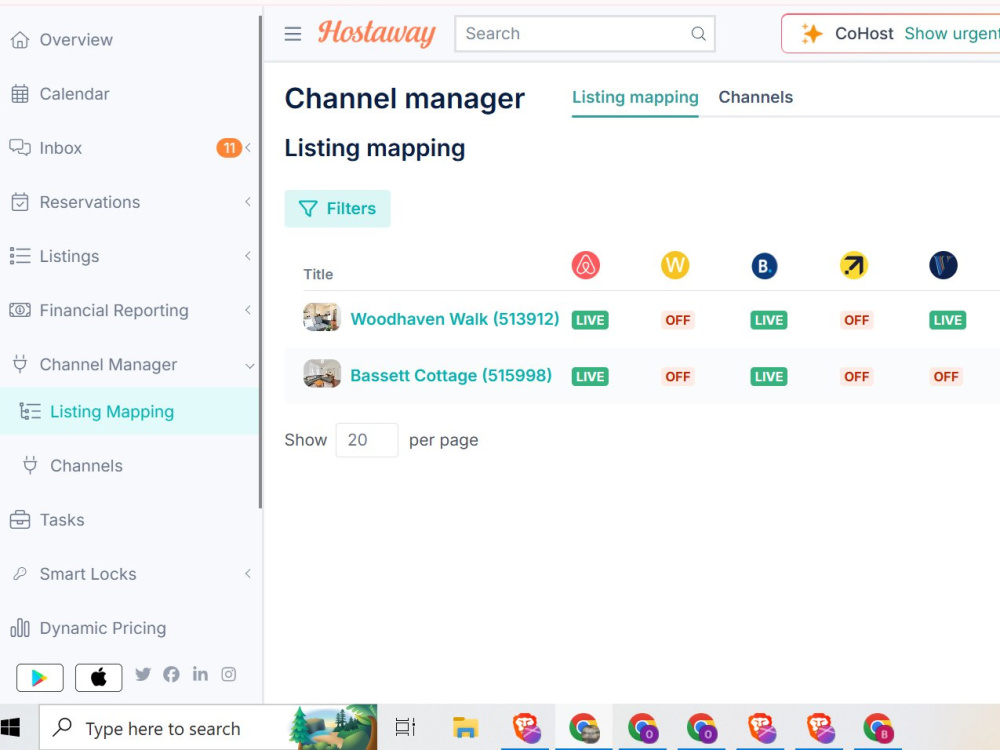
Task: Click Woodhaven Walk Airbnb LIVE status
Action: click(590, 320)
